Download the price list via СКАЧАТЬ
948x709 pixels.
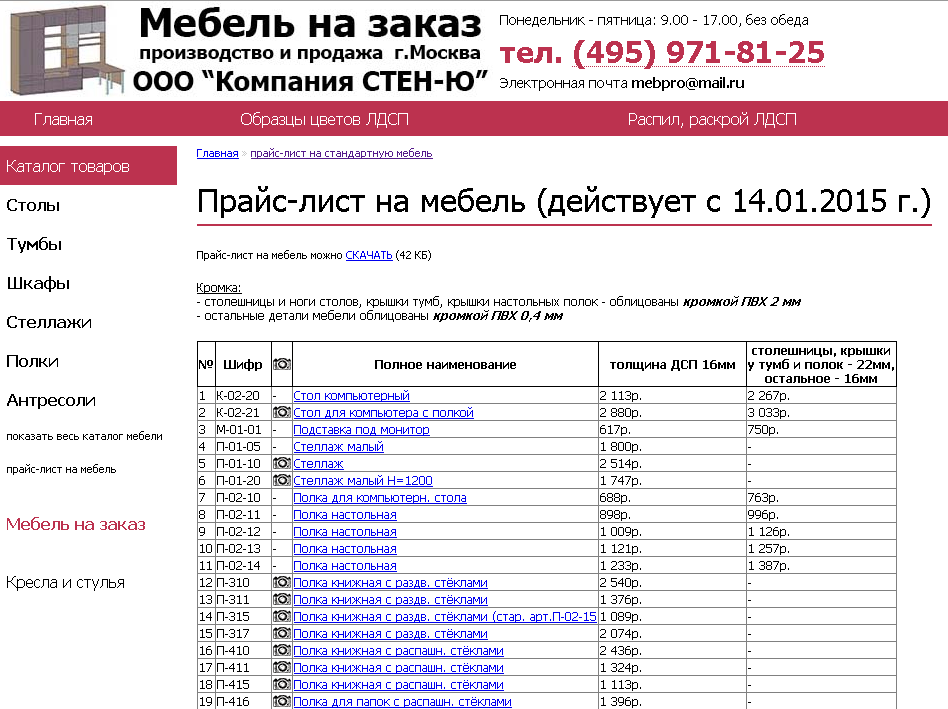point(369,255)
